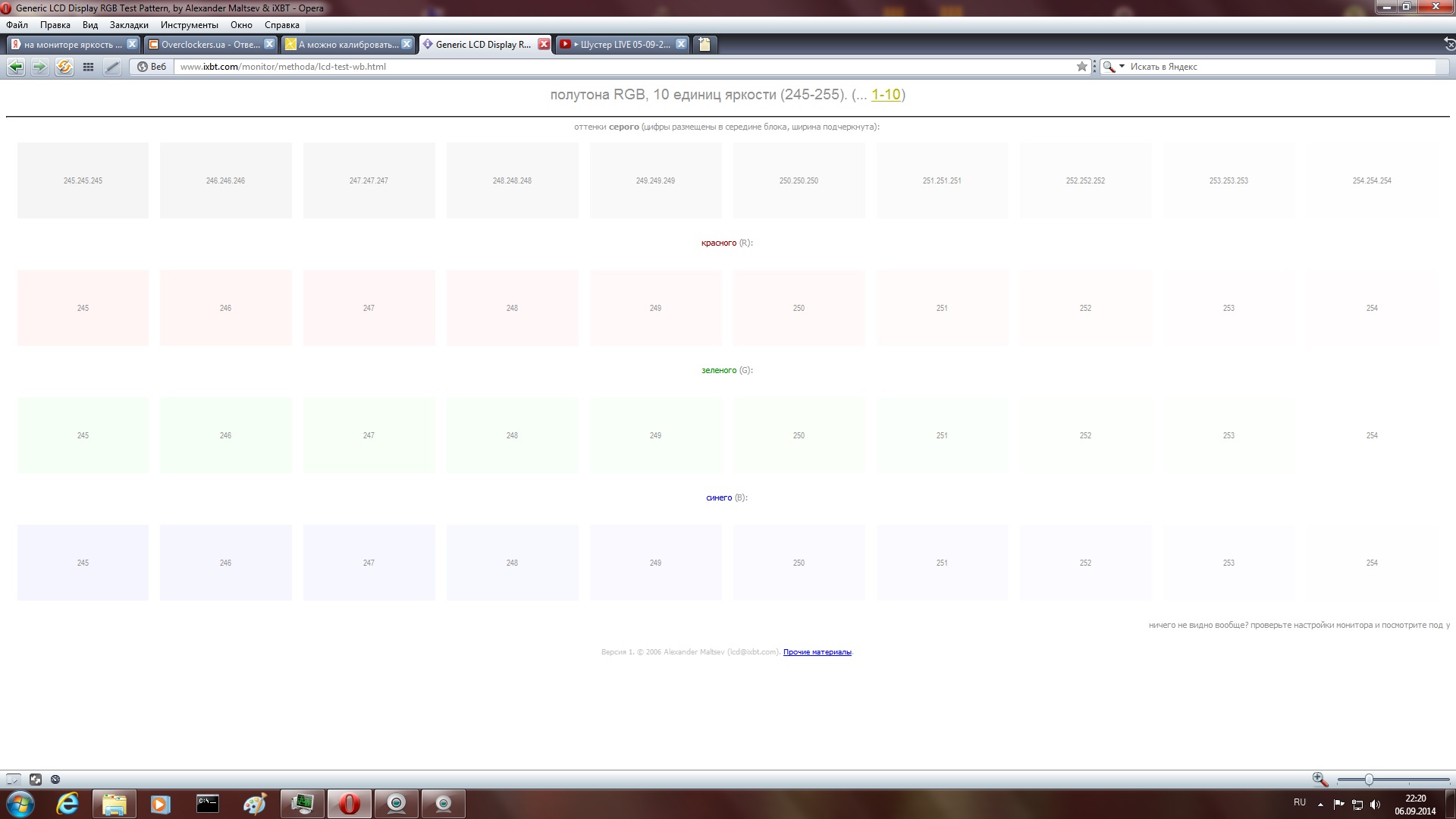Open the 'Вид' menu
The width and height of the screenshot is (1456, 819).
(x=90, y=25)
